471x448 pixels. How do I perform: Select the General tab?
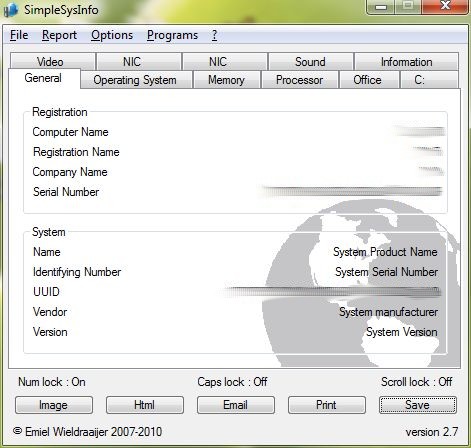(44, 78)
